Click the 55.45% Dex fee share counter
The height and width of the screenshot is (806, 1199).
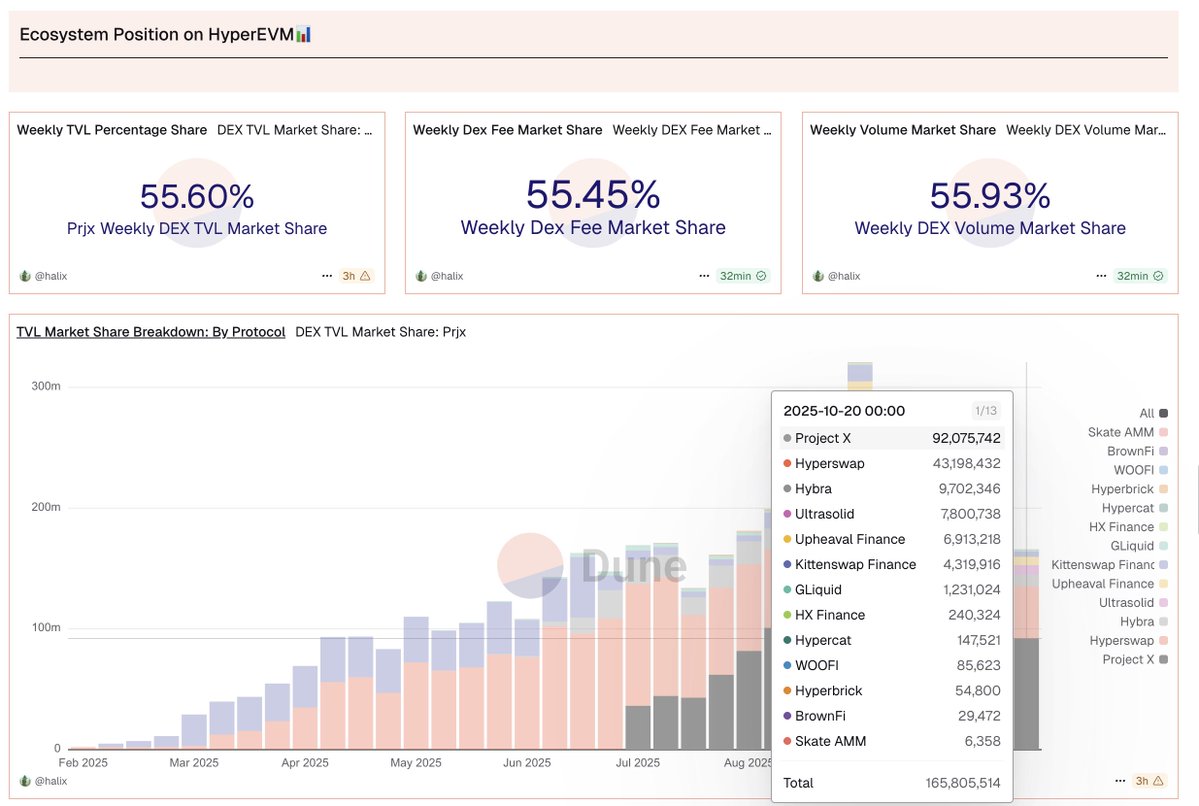pos(593,195)
